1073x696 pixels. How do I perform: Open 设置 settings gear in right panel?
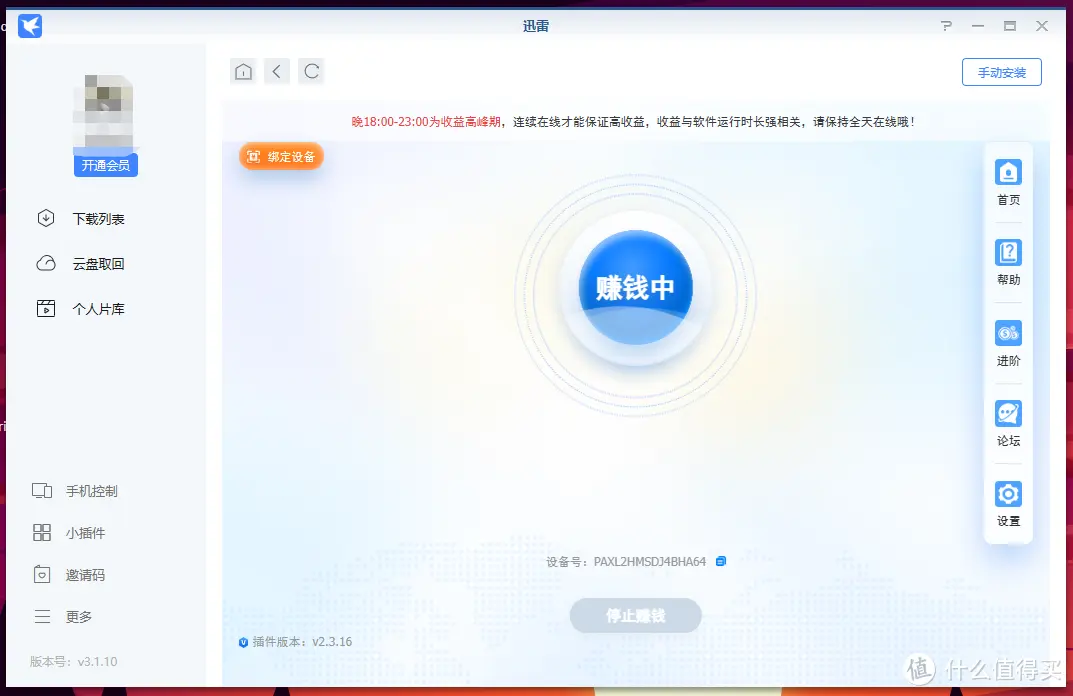point(1008,503)
